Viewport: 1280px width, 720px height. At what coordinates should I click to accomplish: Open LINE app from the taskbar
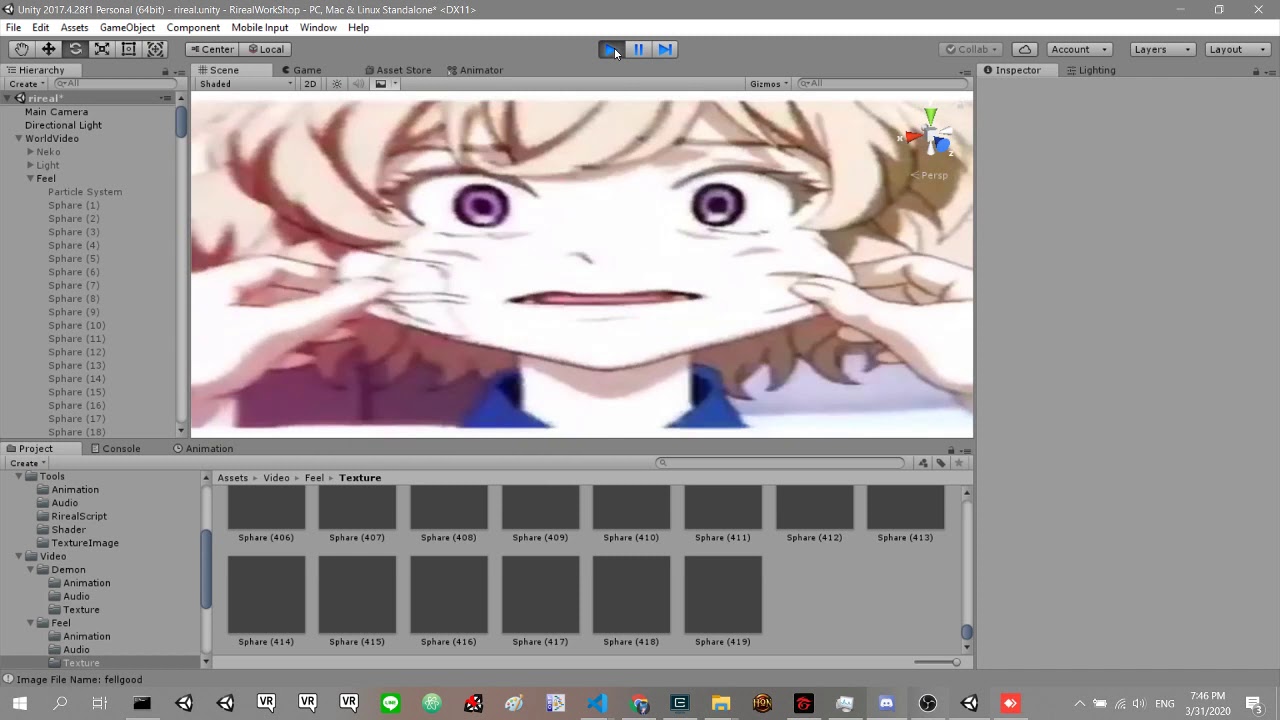coord(390,704)
